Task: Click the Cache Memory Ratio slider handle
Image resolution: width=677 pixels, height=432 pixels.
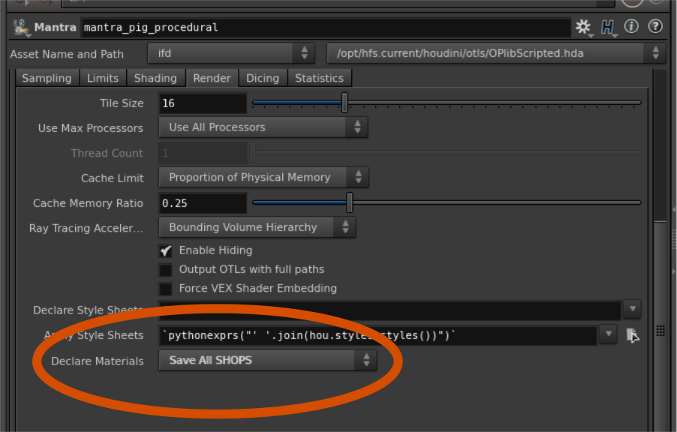Action: (x=349, y=203)
